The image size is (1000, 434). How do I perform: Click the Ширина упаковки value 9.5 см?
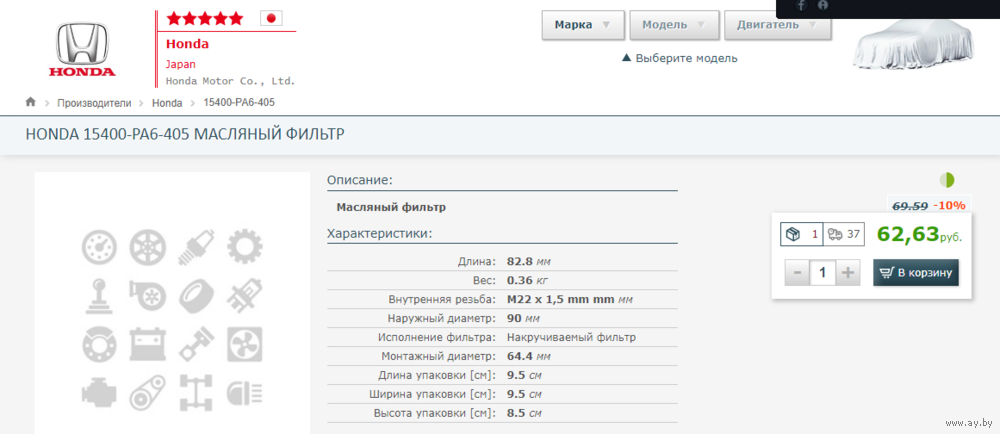524,394
